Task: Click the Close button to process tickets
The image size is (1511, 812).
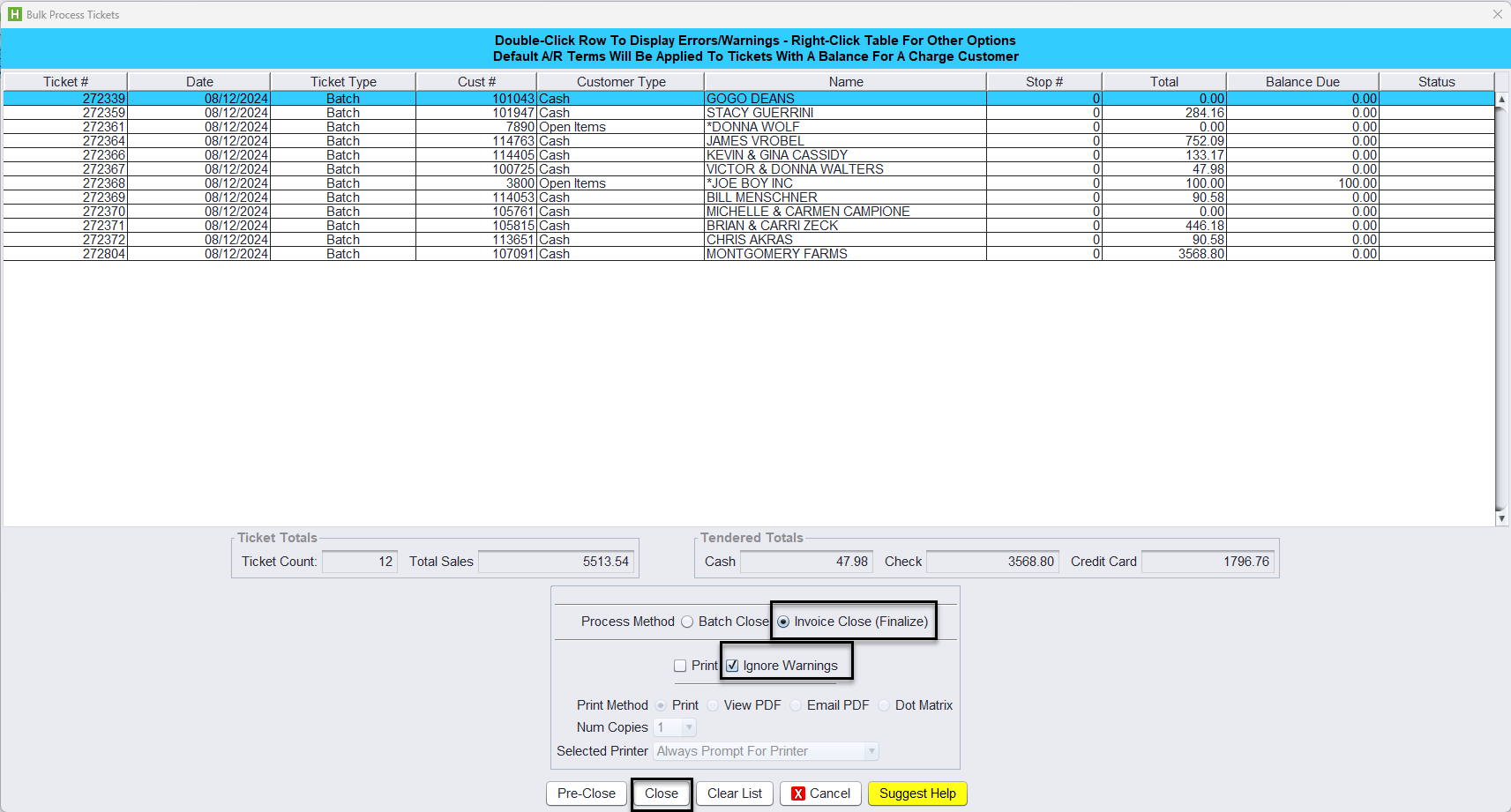Action: pyautogui.click(x=662, y=793)
